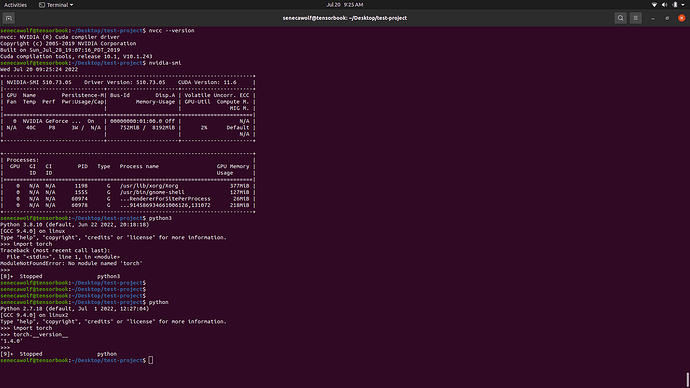The width and height of the screenshot is (690, 388).
Task: Click the volume speaker icon
Action: point(664,5)
